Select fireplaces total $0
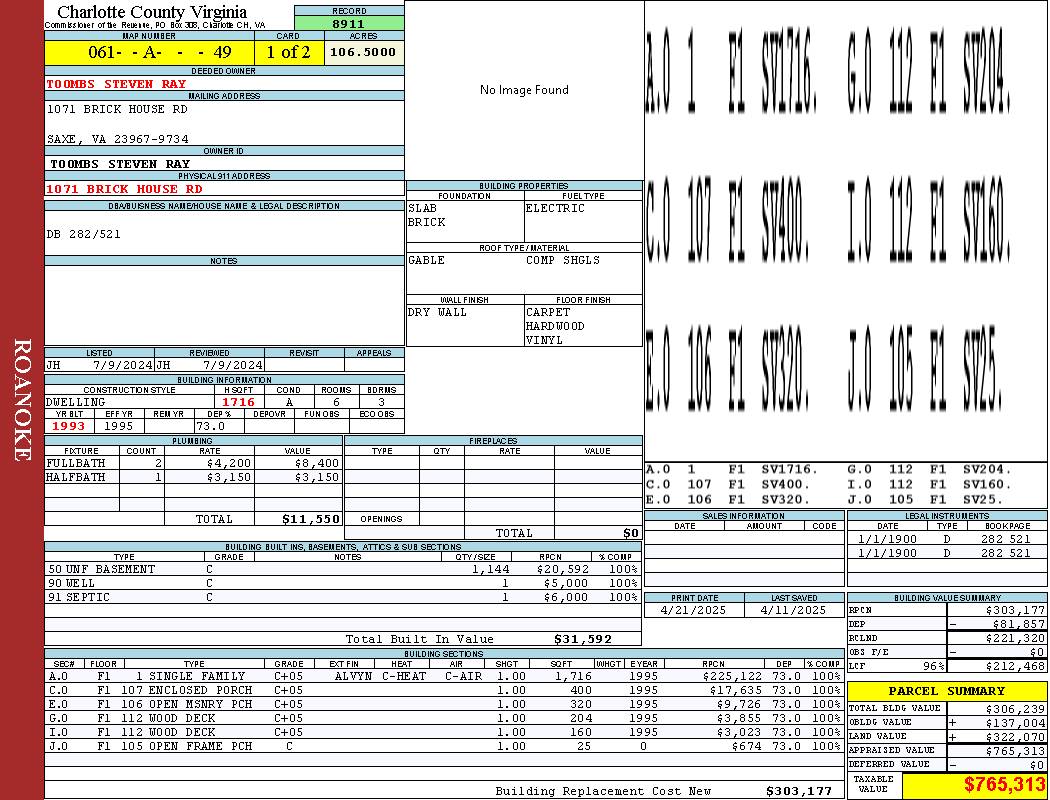The height and width of the screenshot is (800, 1050). tap(631, 533)
